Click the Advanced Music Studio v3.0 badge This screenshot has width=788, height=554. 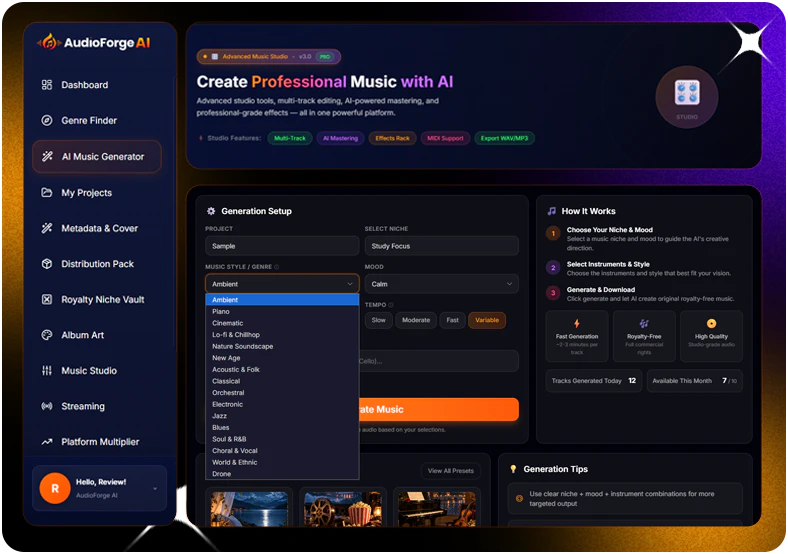[x=269, y=56]
